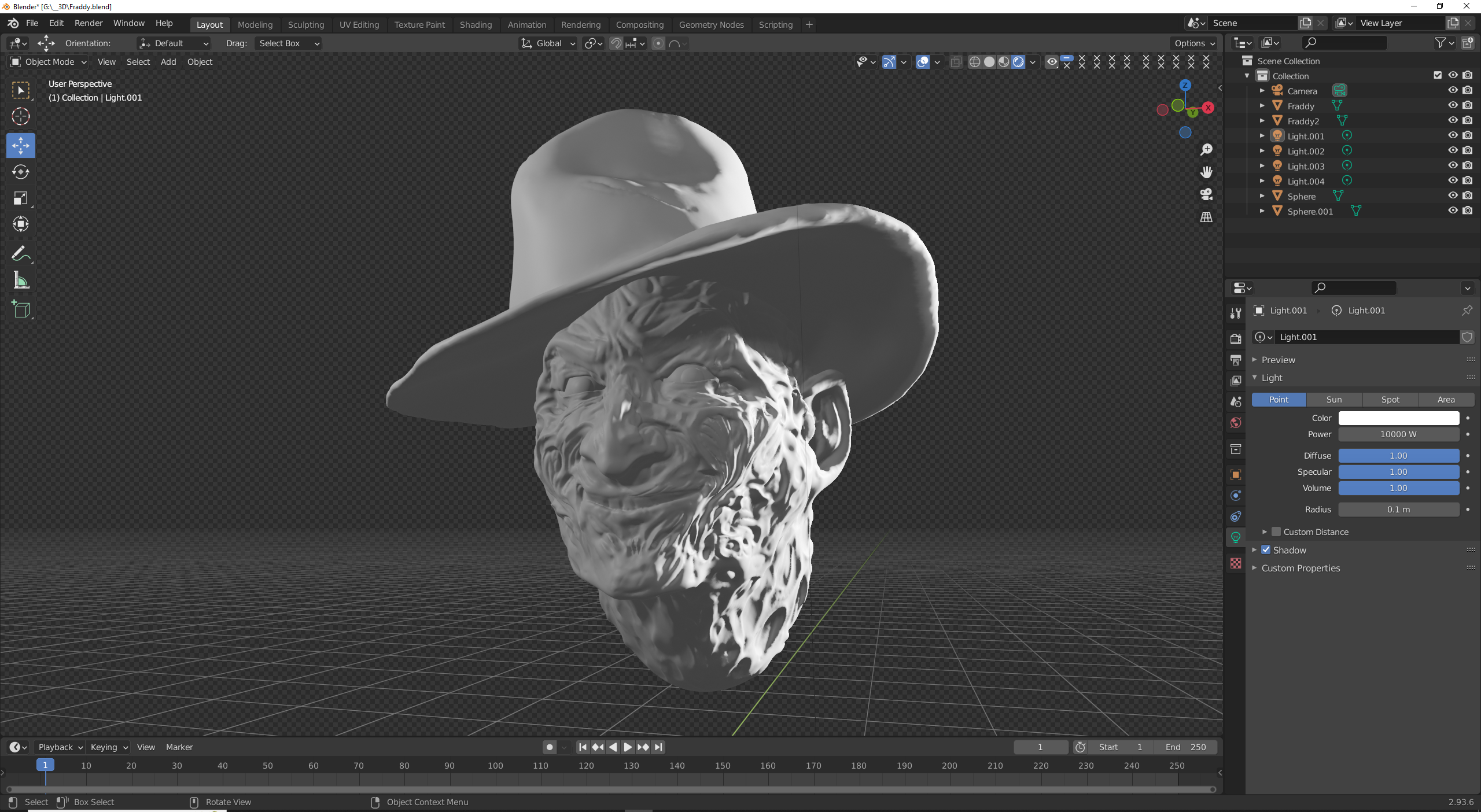The height and width of the screenshot is (812, 1481).
Task: Hide Light.002 with eye icon
Action: pyautogui.click(x=1453, y=150)
